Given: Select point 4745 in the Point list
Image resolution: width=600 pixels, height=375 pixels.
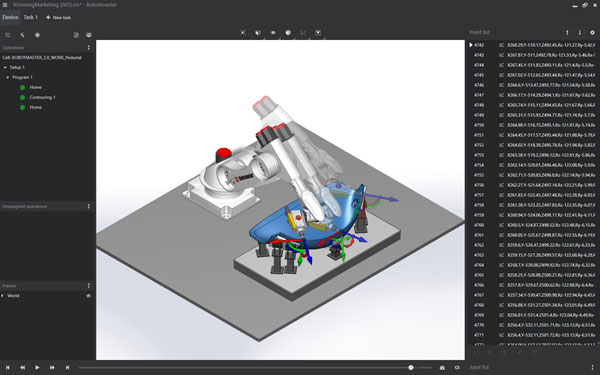Looking at the screenshot, I should coord(533,75).
